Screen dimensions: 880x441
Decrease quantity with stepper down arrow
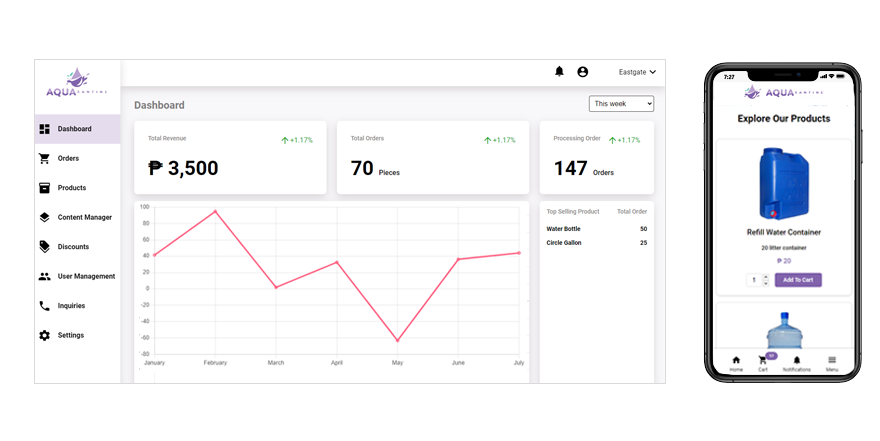[x=766, y=283]
